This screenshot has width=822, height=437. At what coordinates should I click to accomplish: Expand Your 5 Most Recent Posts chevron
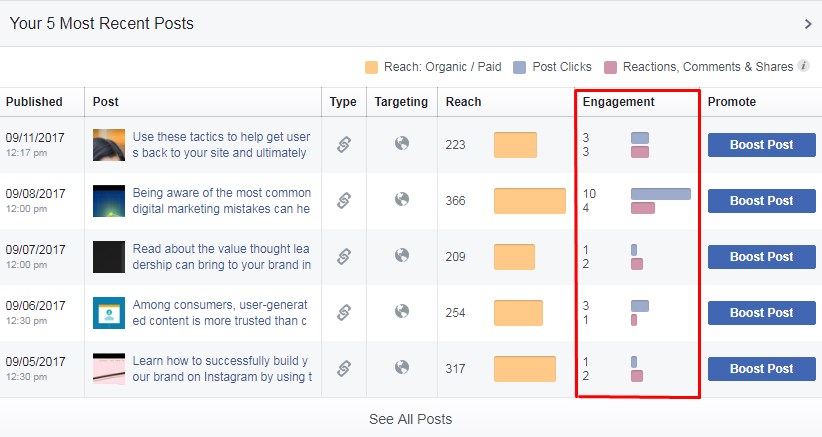(808, 24)
